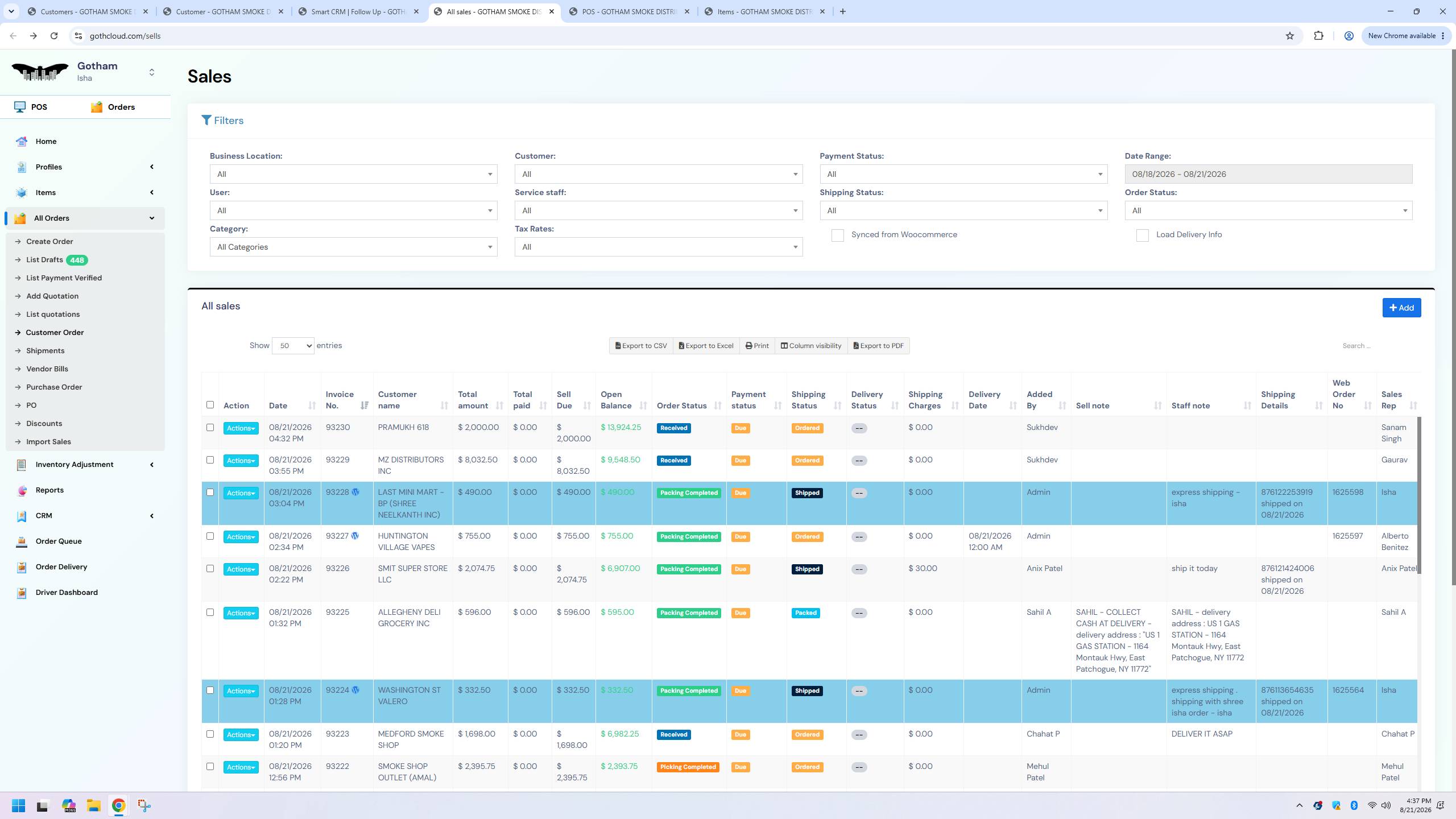Bookmark this page with the star icon
This screenshot has height=819, width=1456.
tap(1290, 36)
